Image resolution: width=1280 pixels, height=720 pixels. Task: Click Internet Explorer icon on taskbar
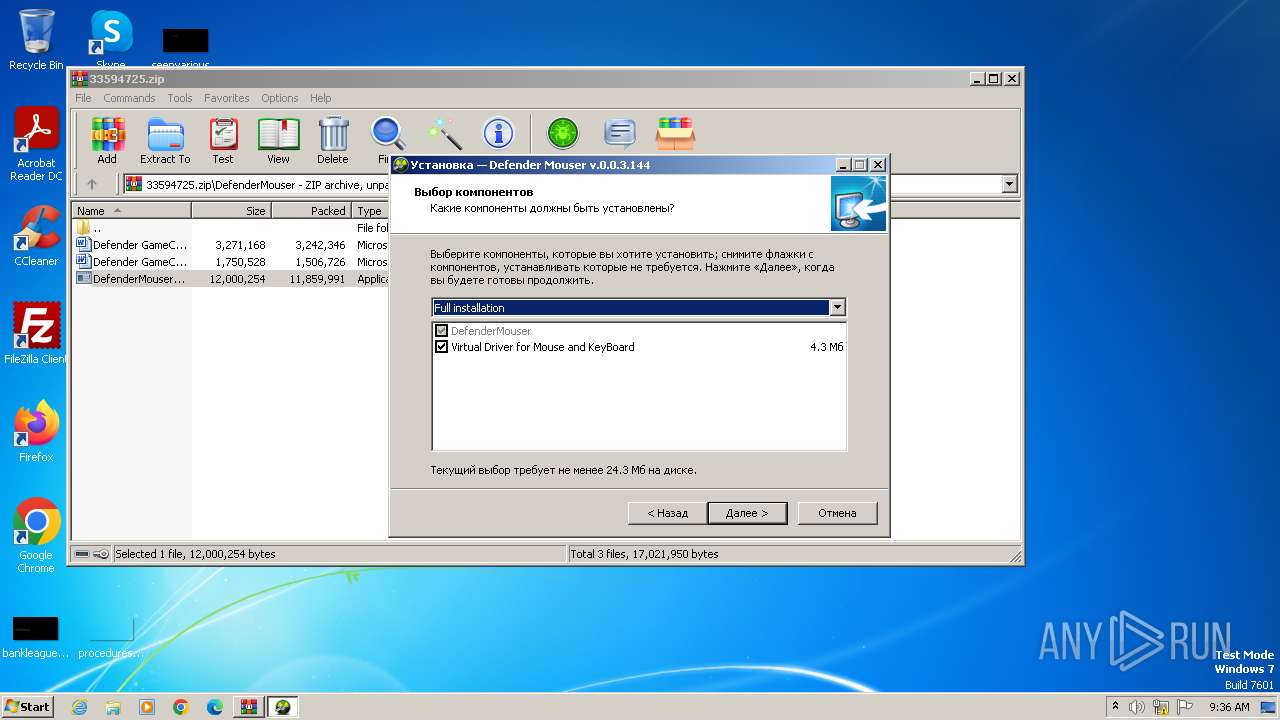(80, 707)
